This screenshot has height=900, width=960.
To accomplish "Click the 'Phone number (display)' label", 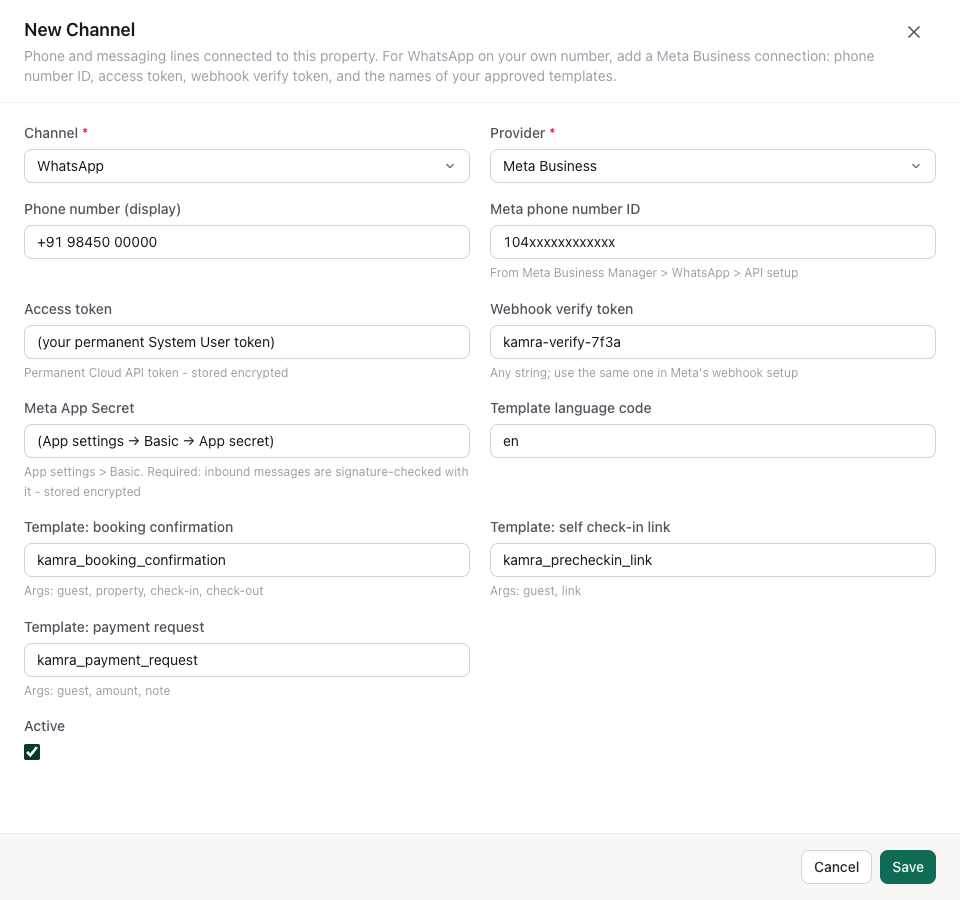I will click(103, 209).
